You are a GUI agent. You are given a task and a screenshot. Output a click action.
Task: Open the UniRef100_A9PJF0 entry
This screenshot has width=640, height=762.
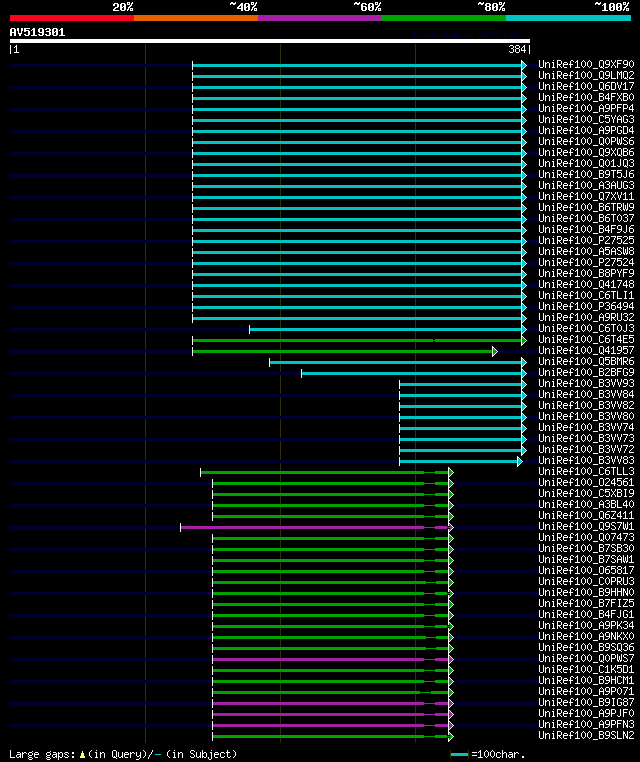point(586,713)
